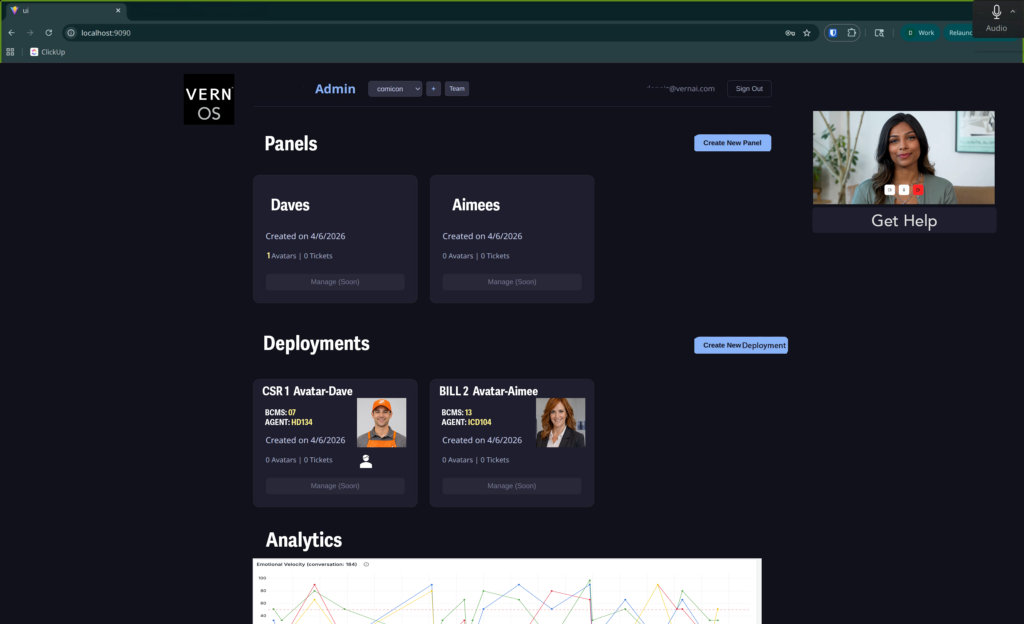Open the Team menu item
This screenshot has height=624, width=1024.
click(457, 89)
